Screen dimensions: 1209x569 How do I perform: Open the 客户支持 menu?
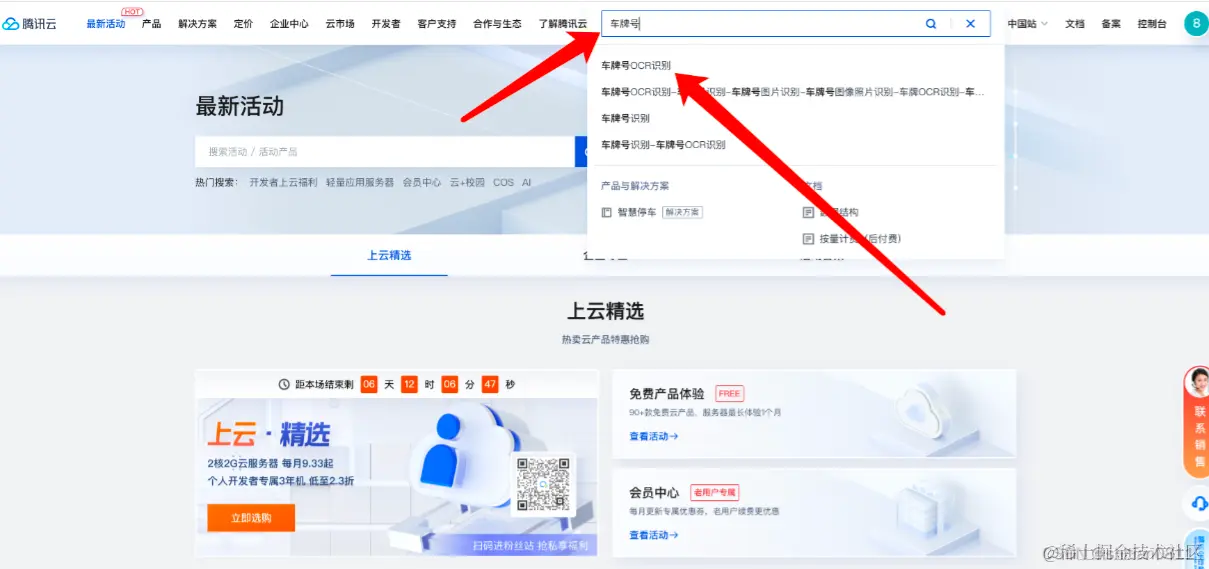437,23
